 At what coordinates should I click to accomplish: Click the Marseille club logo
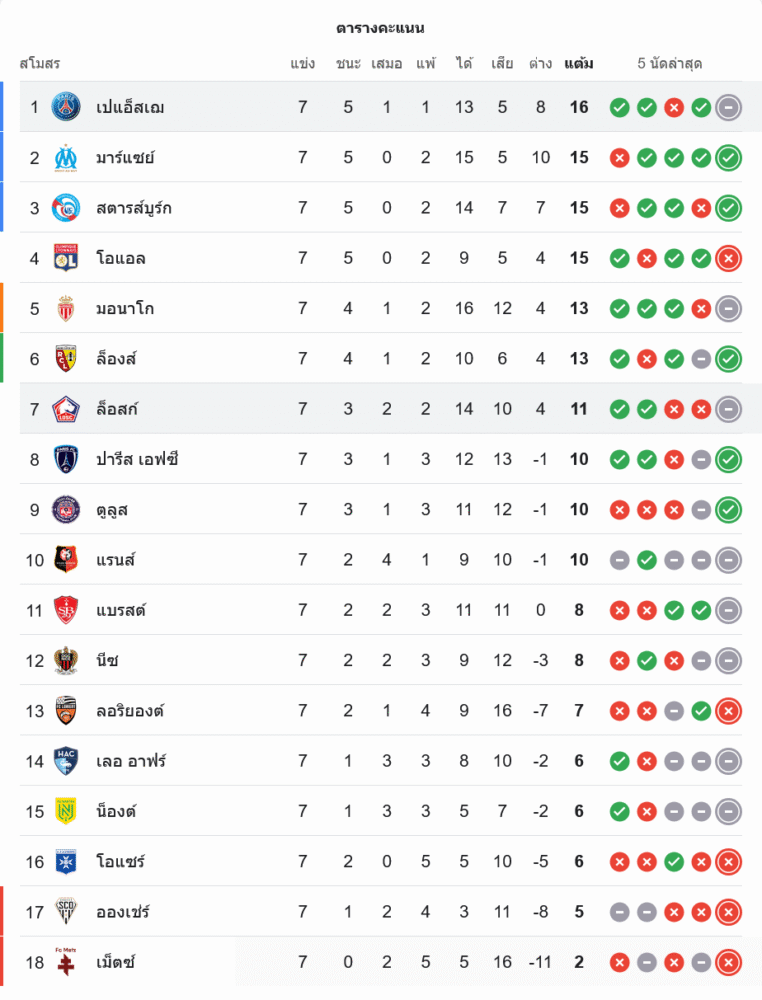(x=66, y=158)
